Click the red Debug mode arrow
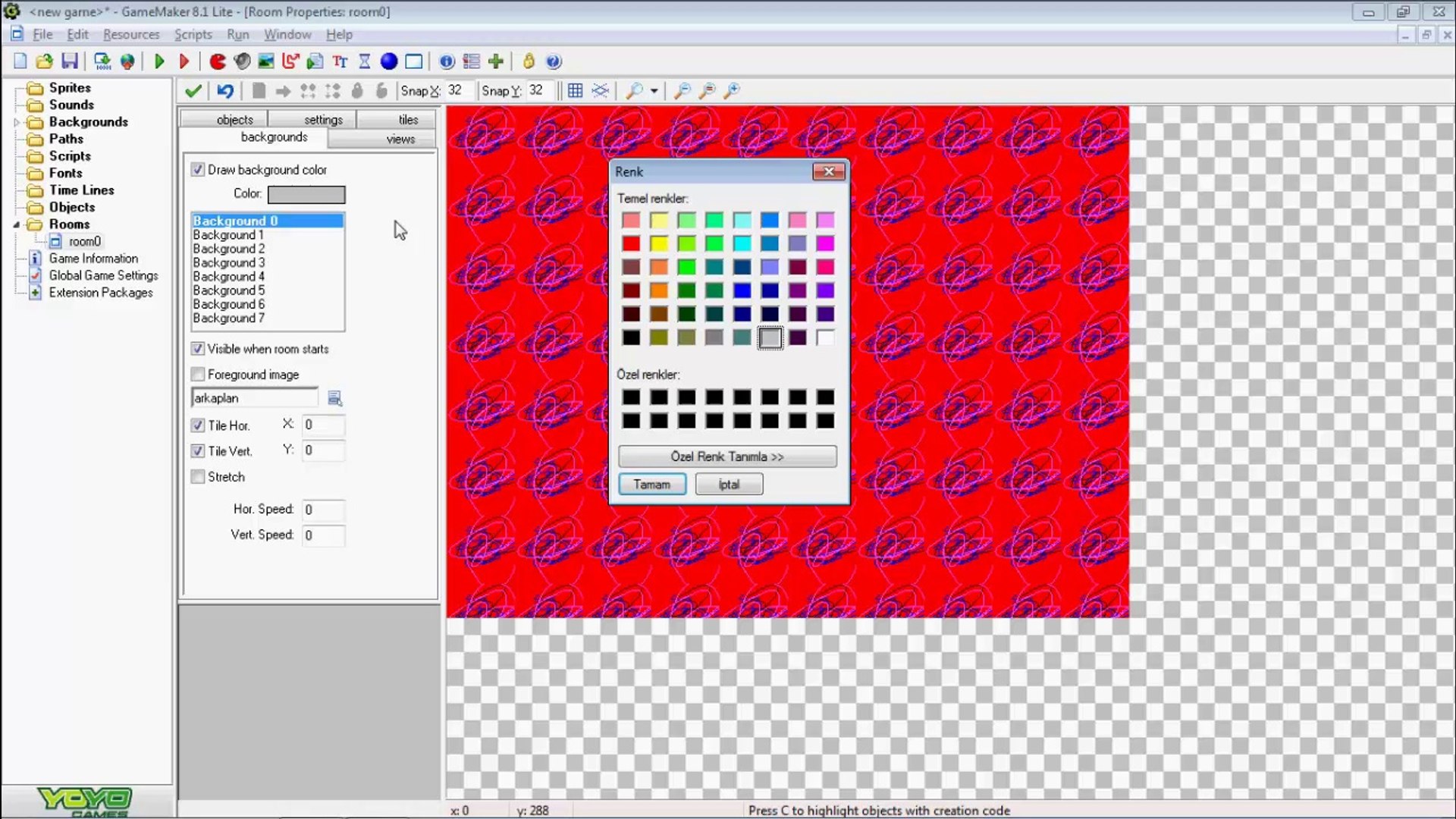1456x819 pixels. (184, 61)
